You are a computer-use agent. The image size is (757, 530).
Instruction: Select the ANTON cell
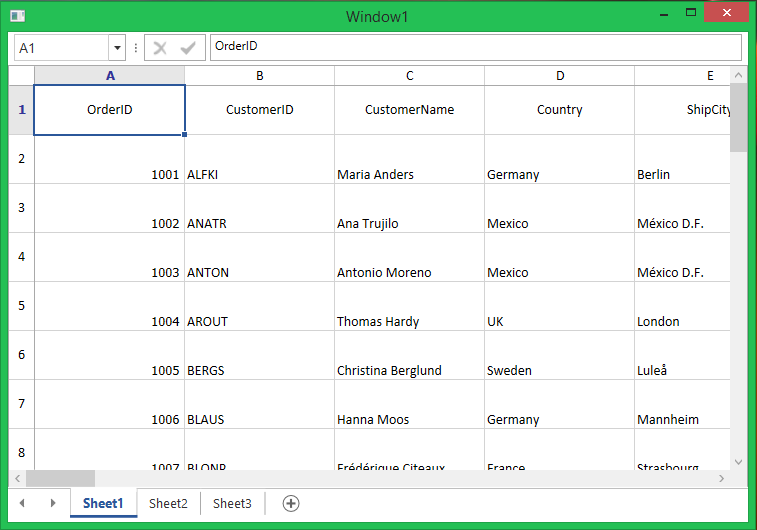point(260,257)
